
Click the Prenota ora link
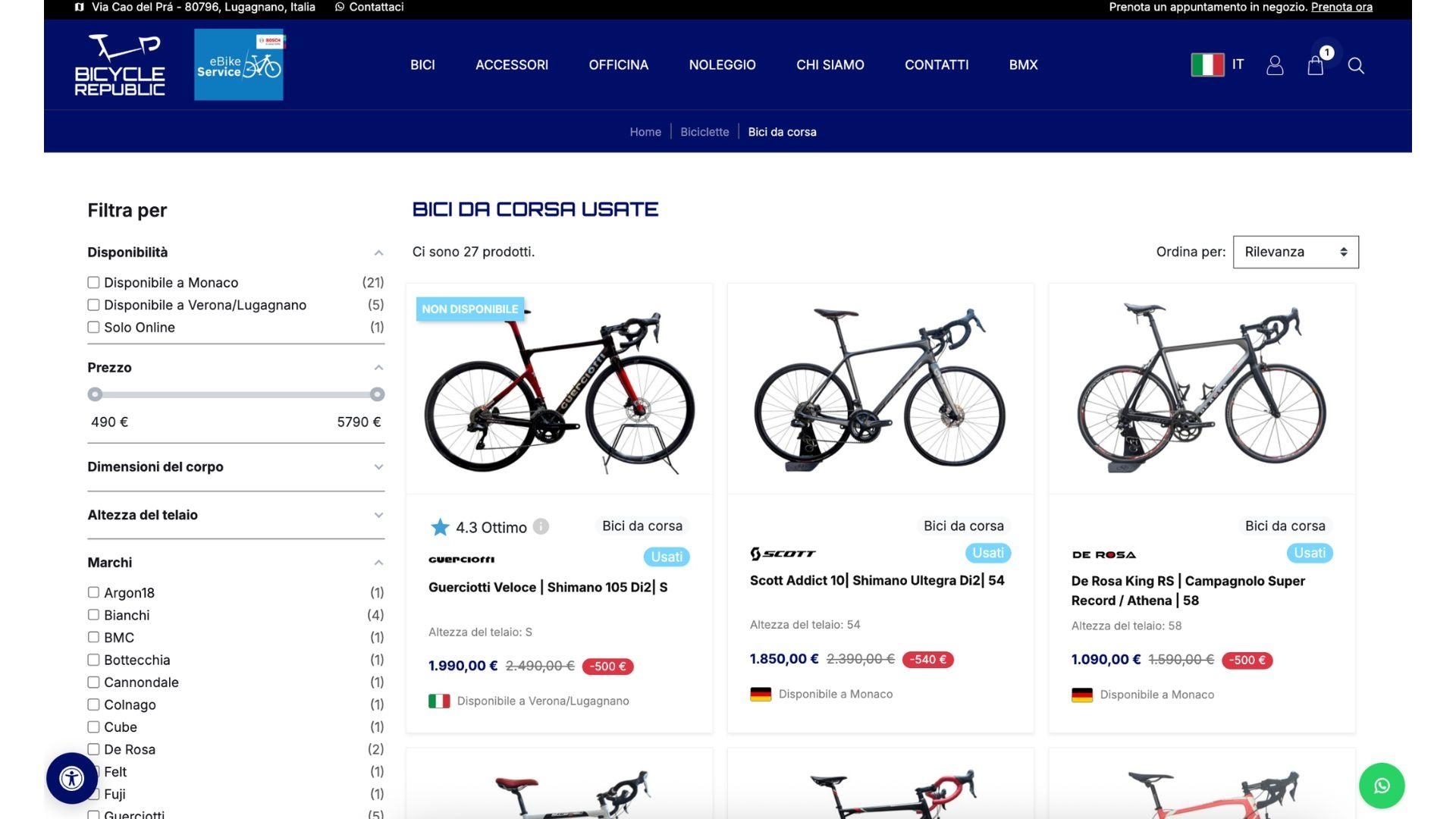tap(1341, 7)
